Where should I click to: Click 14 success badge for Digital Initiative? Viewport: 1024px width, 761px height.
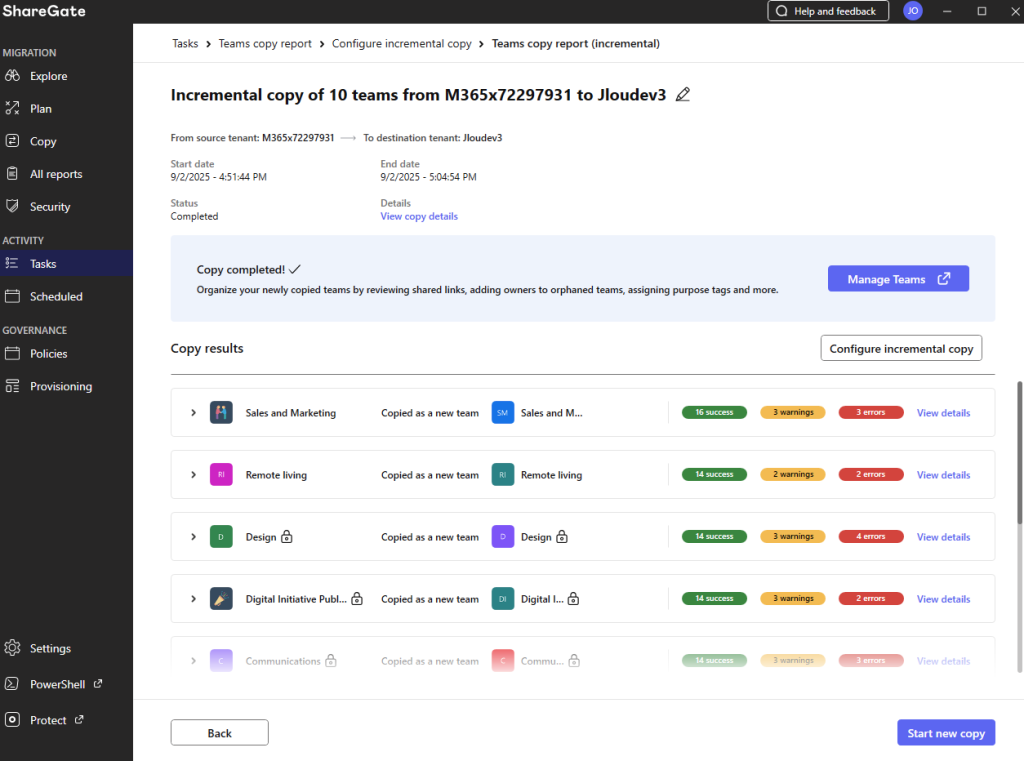[x=714, y=599]
